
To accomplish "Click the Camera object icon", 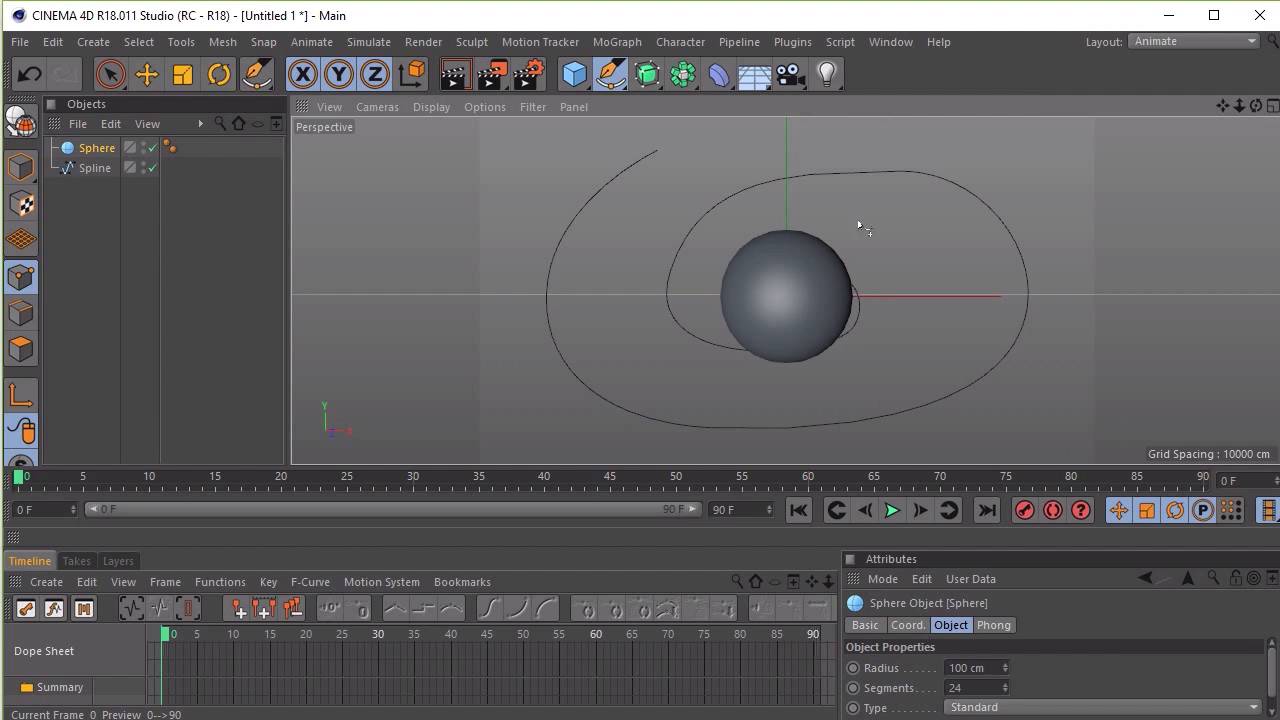I will click(790, 75).
